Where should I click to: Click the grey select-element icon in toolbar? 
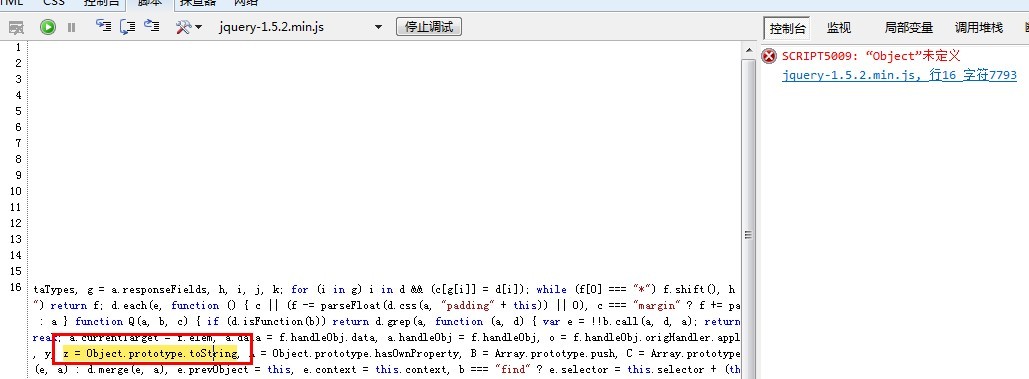pos(16,28)
